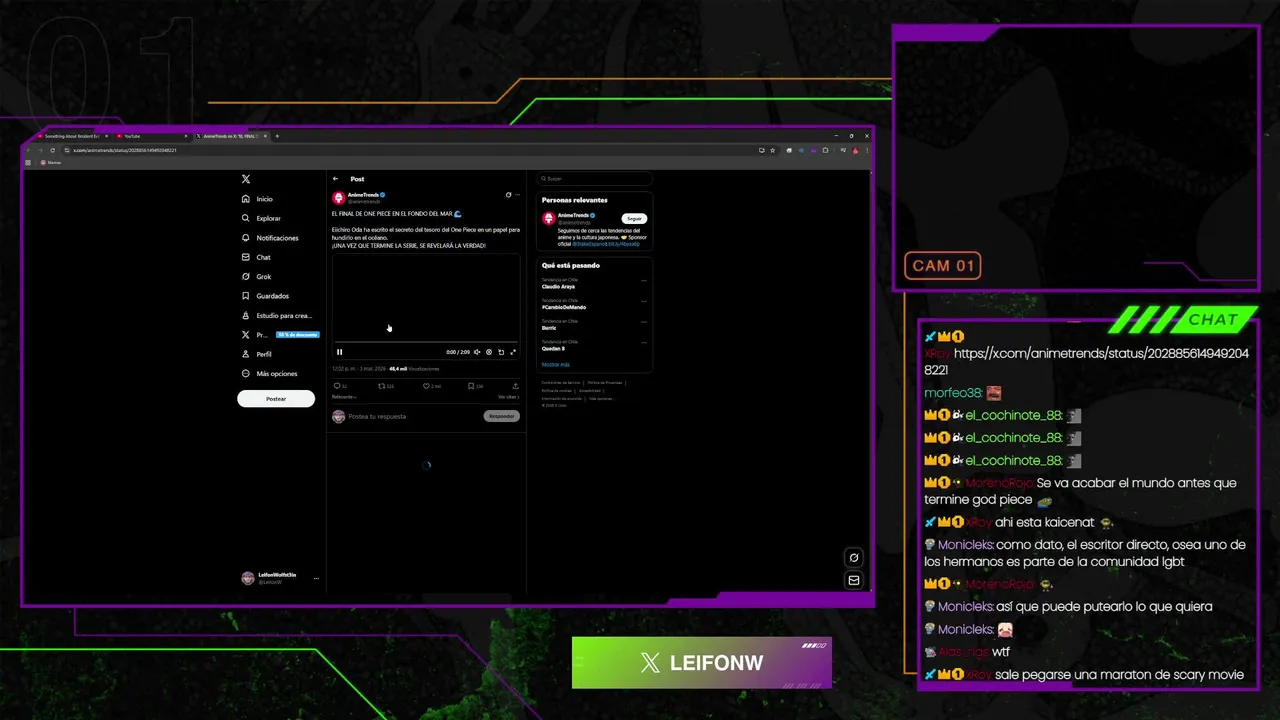This screenshot has width=1280, height=720.
Task: Open the browser extensions puzzle icon
Action: click(x=825, y=150)
